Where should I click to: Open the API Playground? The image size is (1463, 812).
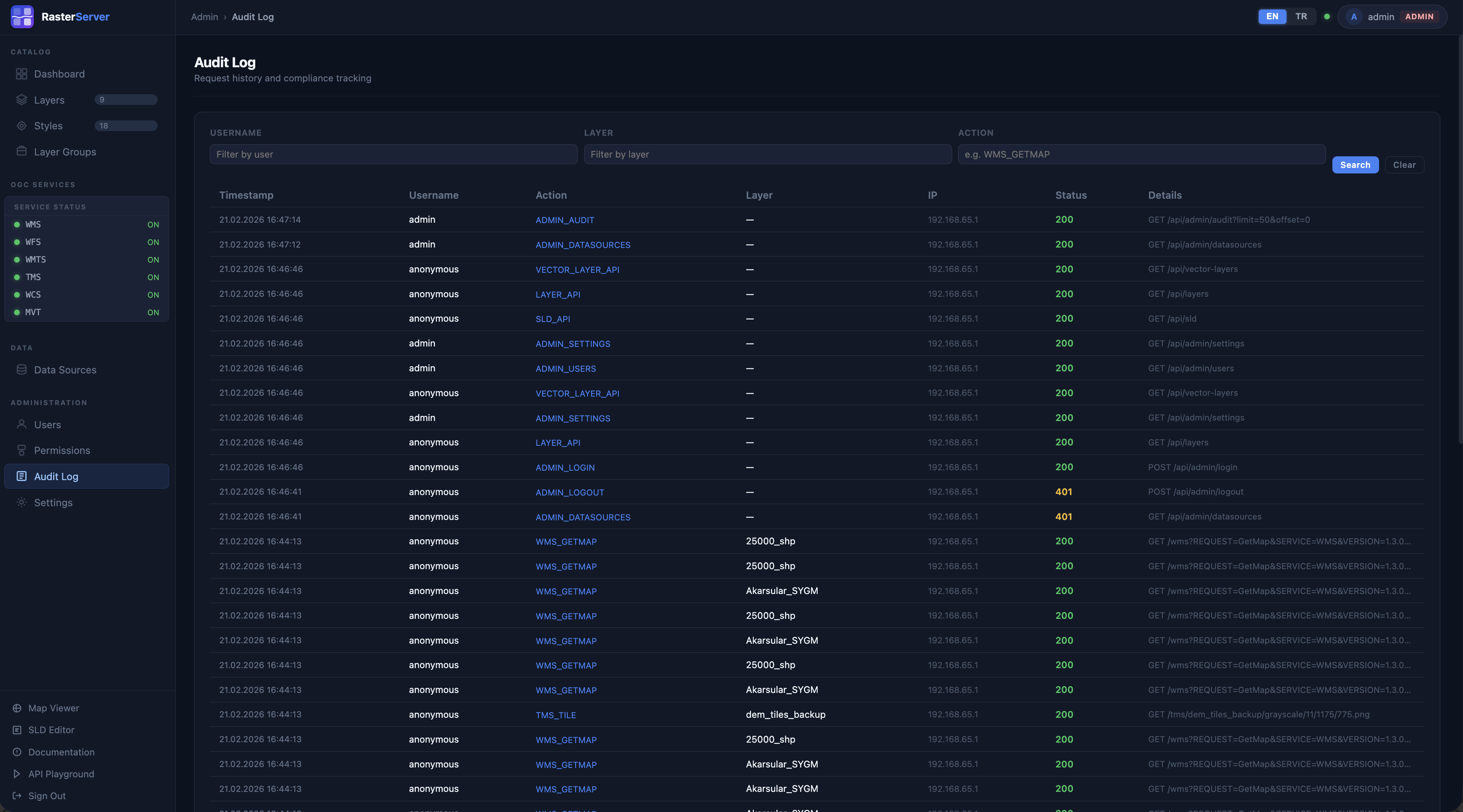pos(61,773)
